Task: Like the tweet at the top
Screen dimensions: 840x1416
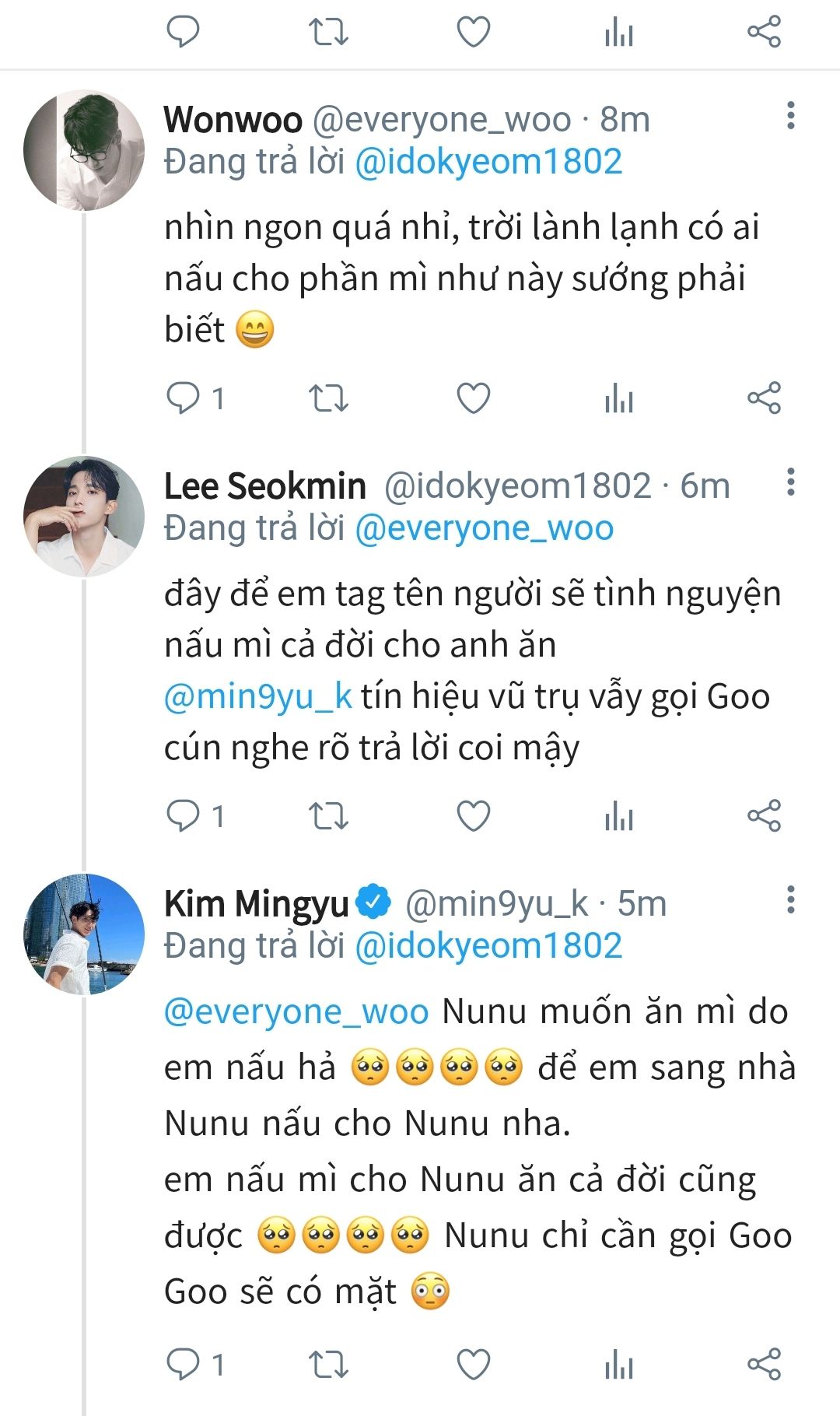Action: [473, 32]
